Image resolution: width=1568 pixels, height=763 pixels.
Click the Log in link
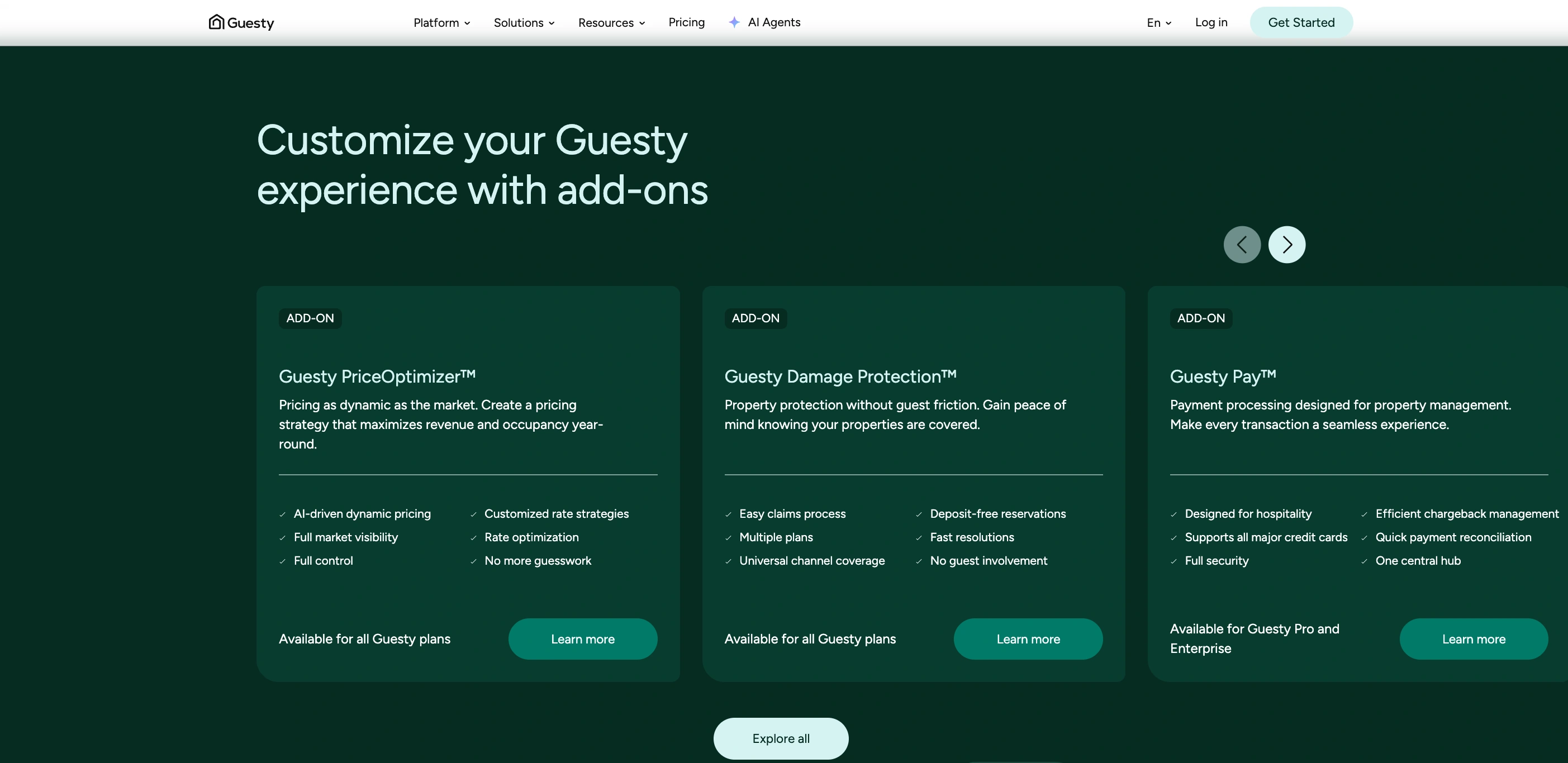(1211, 22)
